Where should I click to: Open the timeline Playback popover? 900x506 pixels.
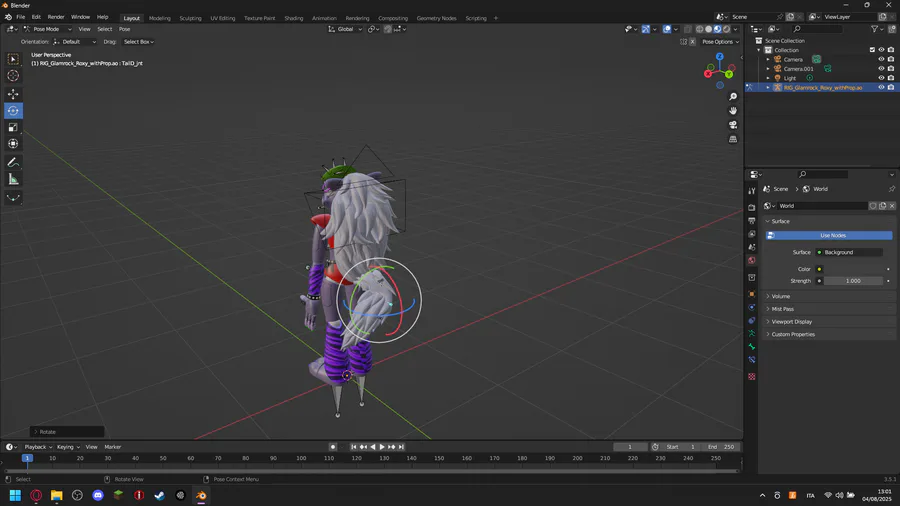(37, 447)
